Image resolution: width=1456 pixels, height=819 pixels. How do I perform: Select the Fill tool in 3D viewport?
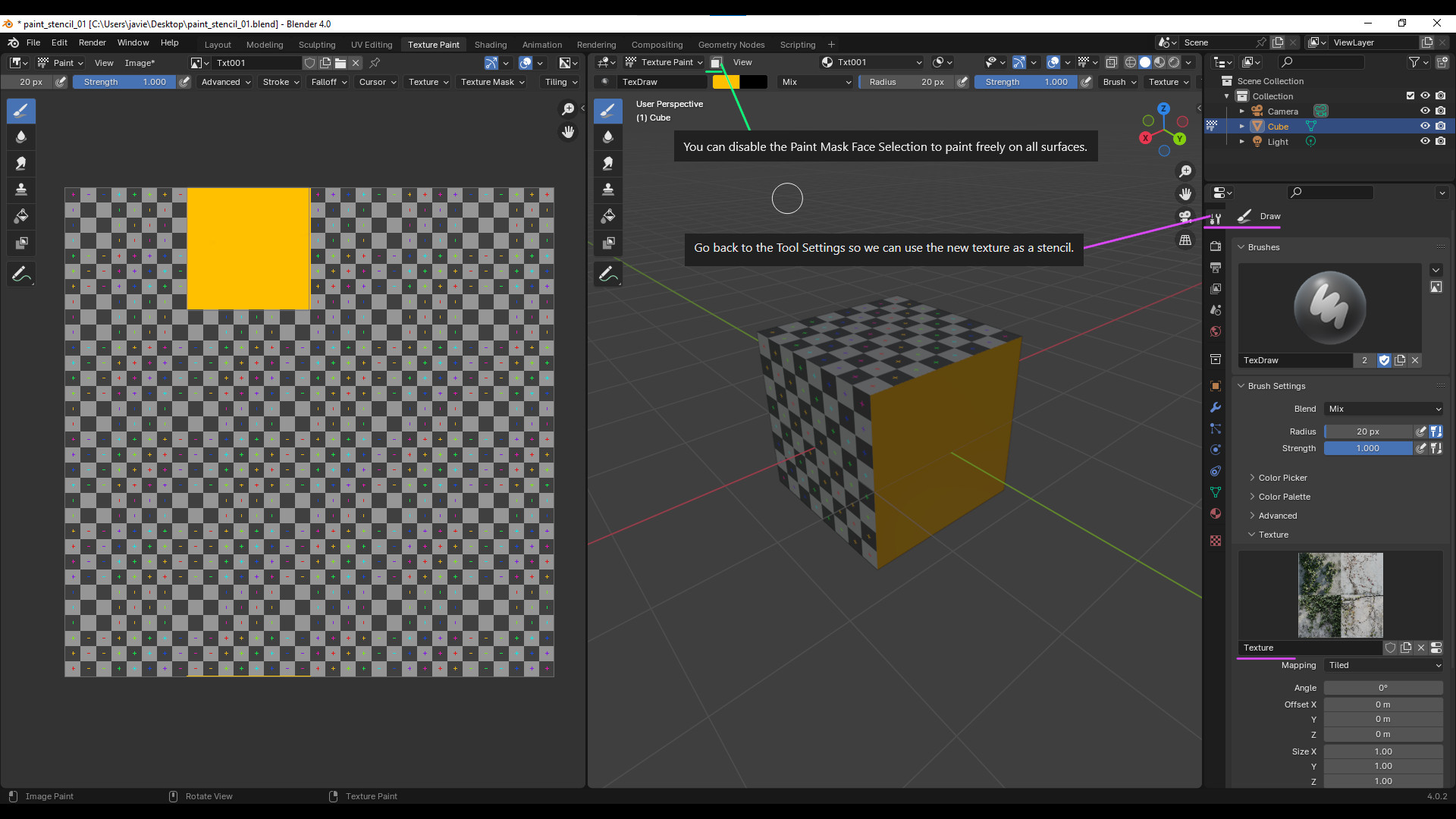coord(607,216)
